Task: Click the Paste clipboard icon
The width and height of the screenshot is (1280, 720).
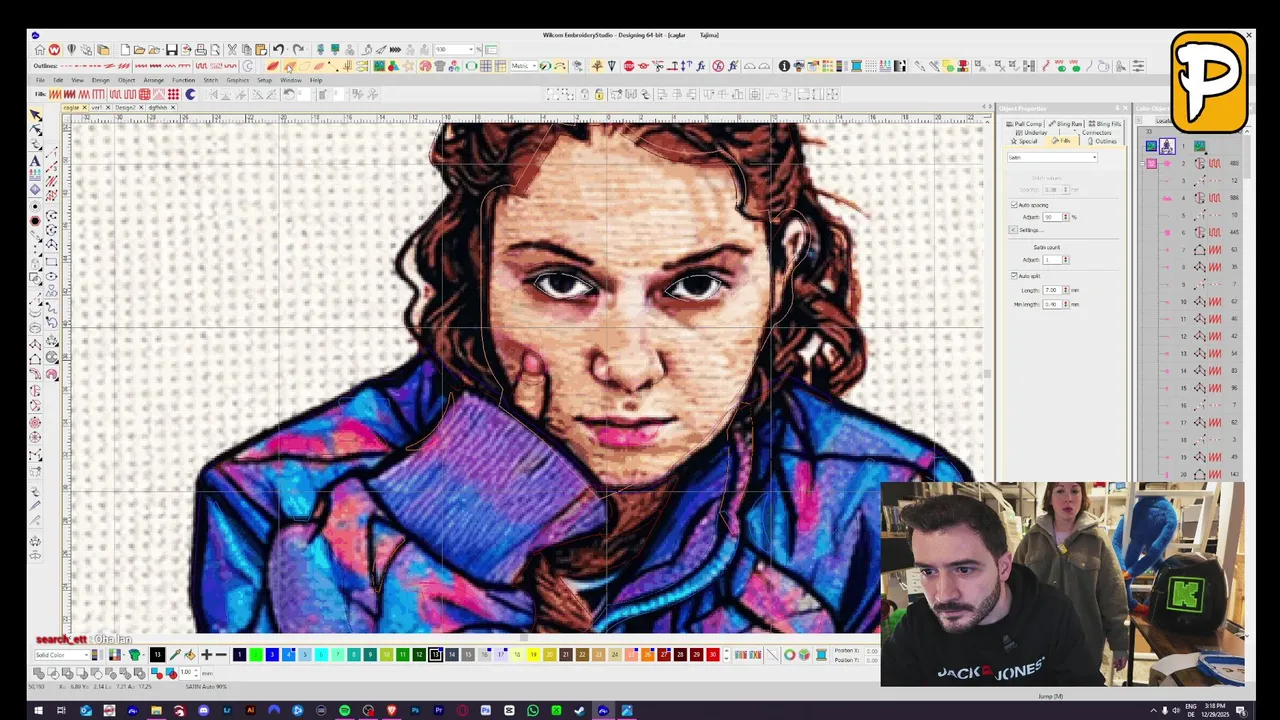Action: (x=261, y=49)
